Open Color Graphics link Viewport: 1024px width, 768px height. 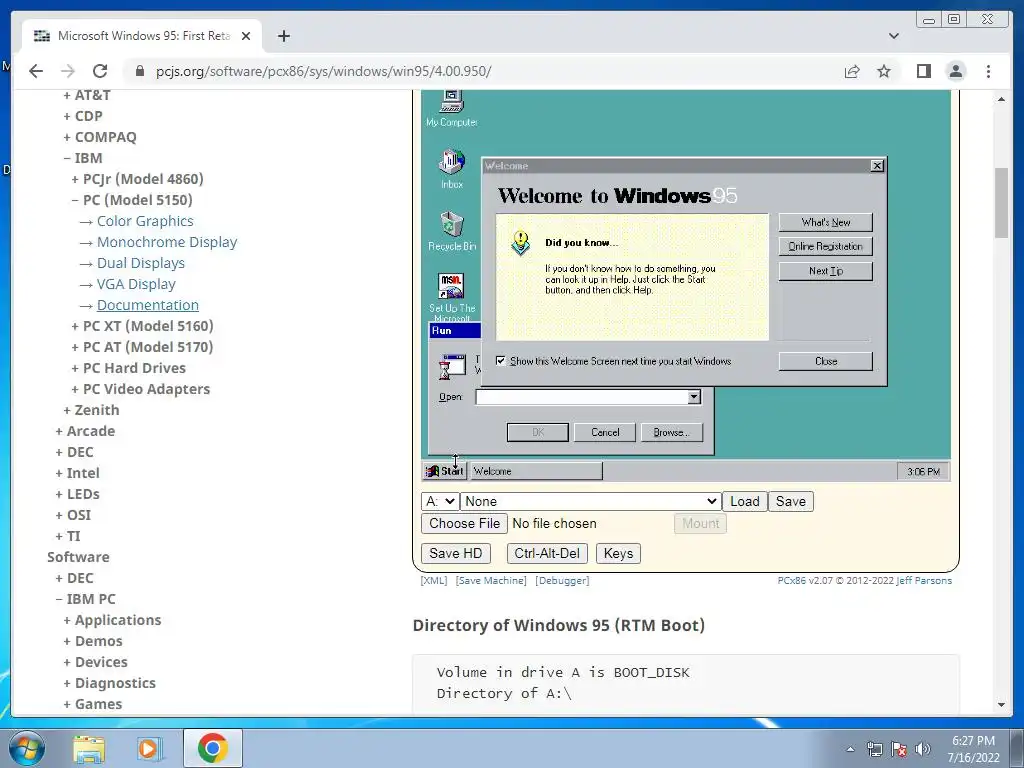[145, 221]
